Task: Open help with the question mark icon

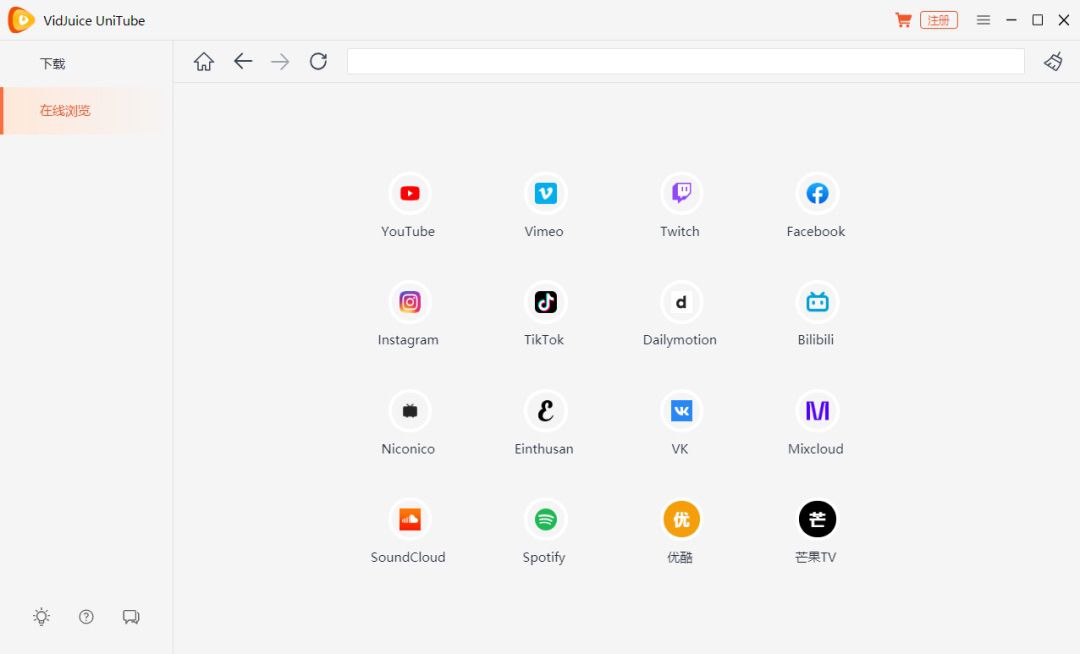Action: (x=86, y=617)
